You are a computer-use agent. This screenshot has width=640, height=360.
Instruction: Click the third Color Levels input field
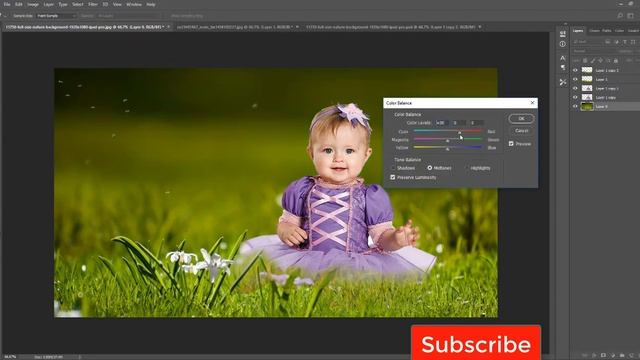point(476,122)
